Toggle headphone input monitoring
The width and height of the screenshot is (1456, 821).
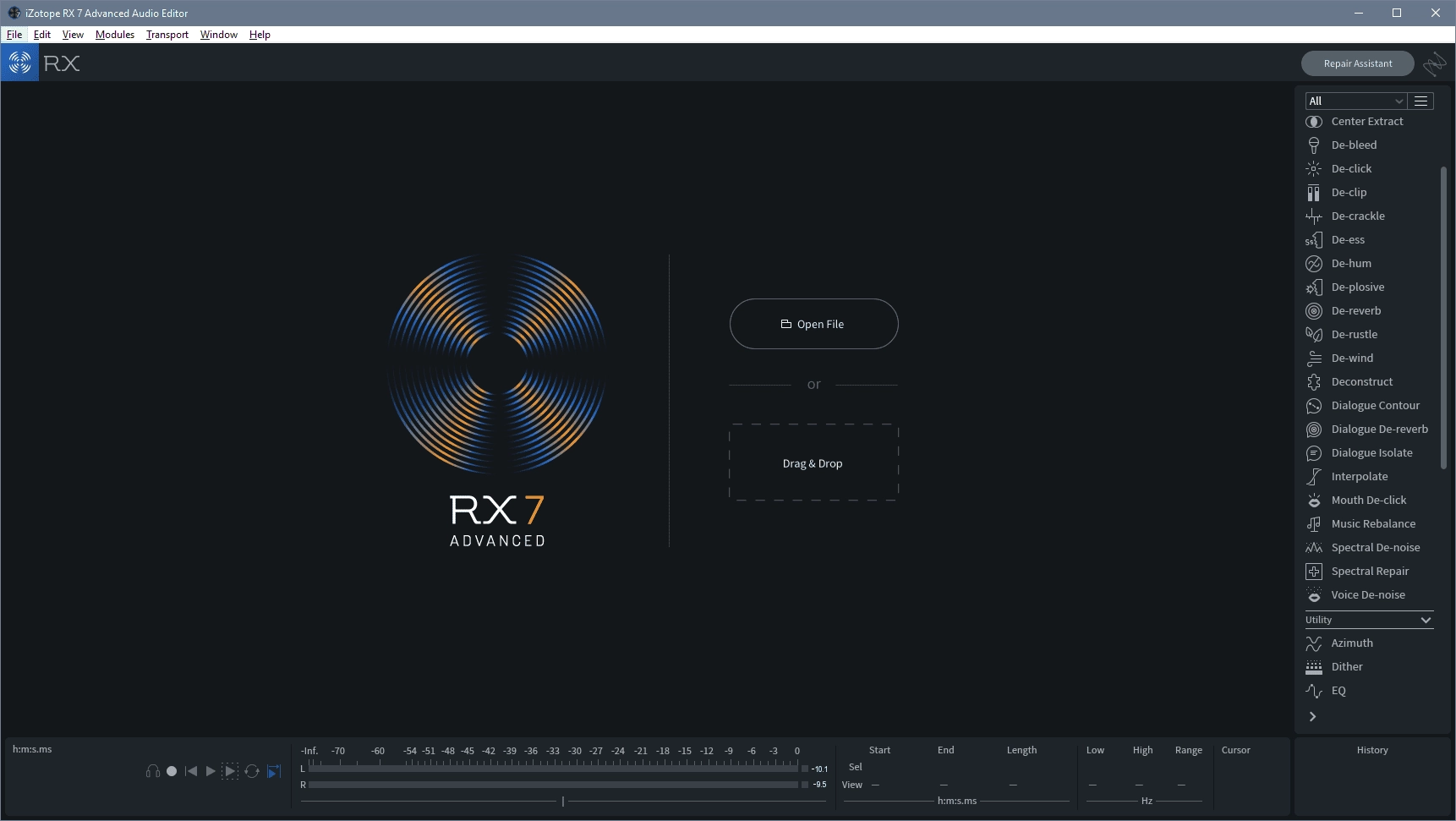[153, 771]
